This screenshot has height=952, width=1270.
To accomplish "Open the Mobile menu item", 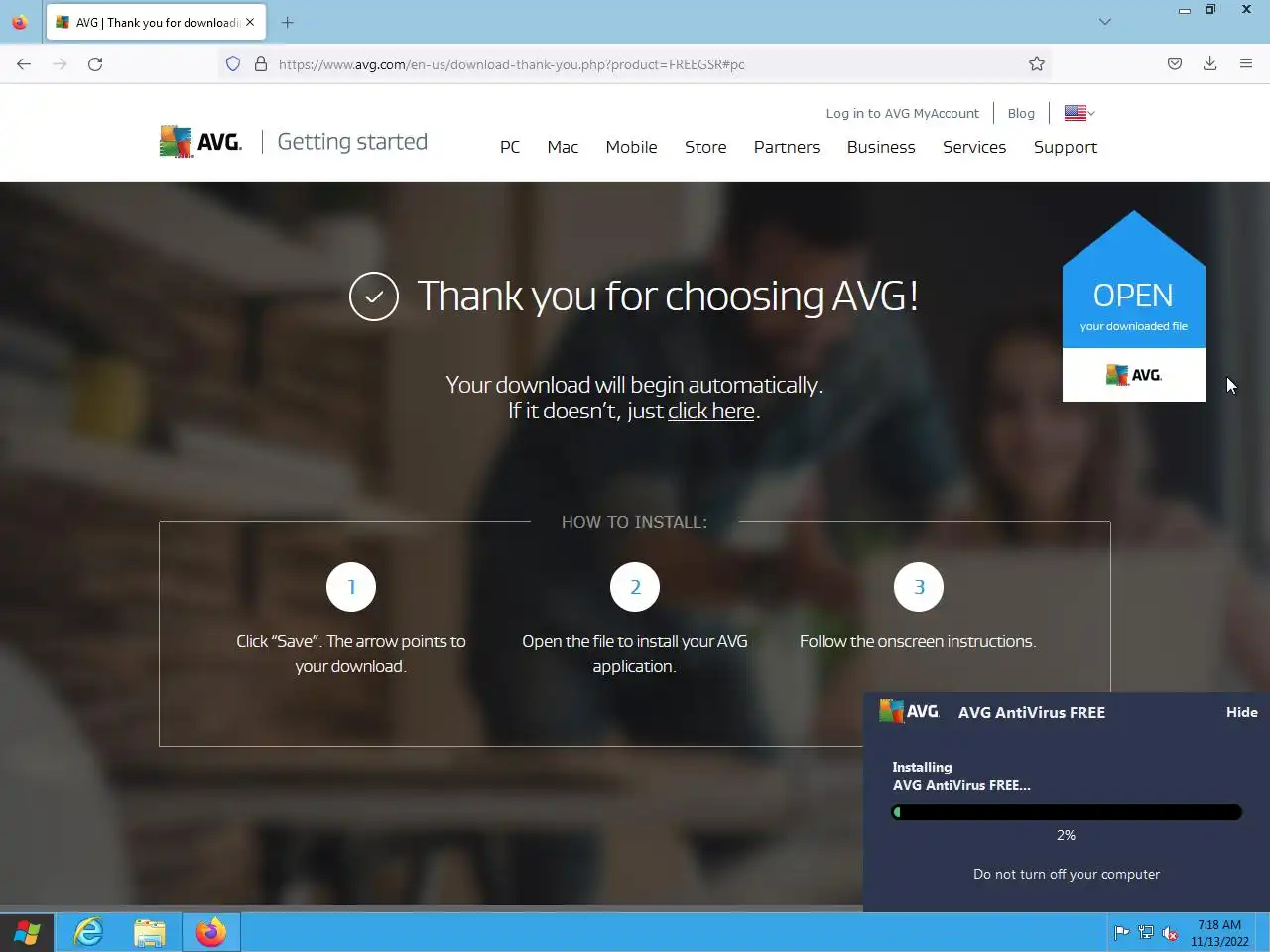I will point(632,147).
